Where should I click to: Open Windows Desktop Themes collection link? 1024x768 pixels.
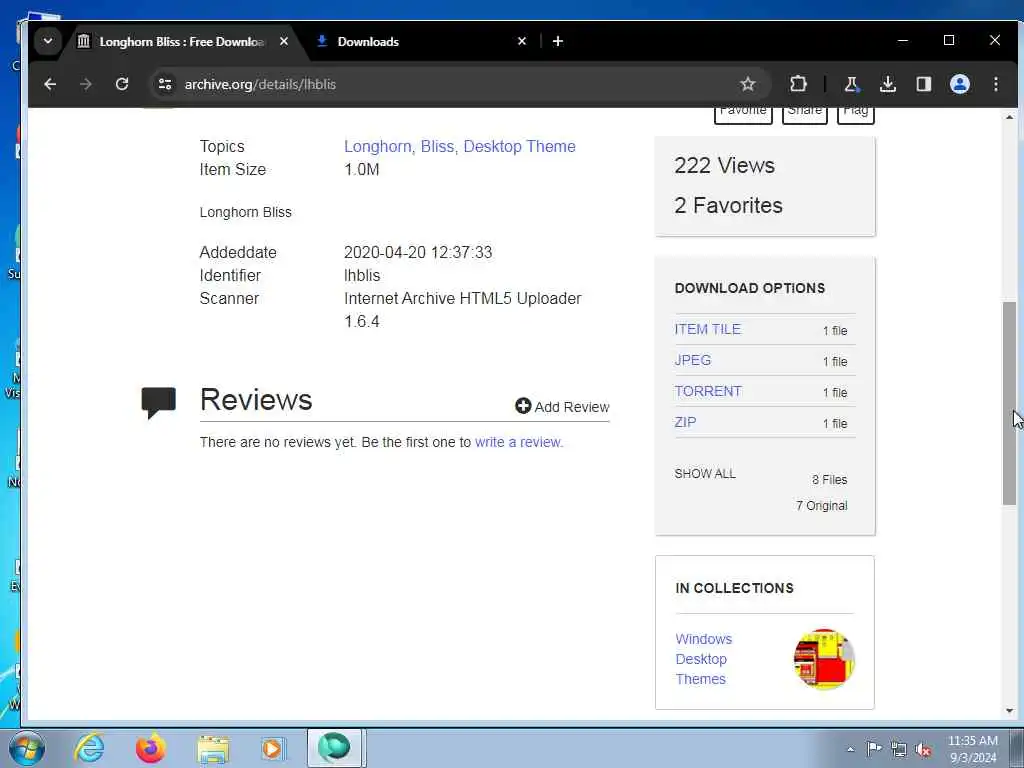tap(704, 659)
